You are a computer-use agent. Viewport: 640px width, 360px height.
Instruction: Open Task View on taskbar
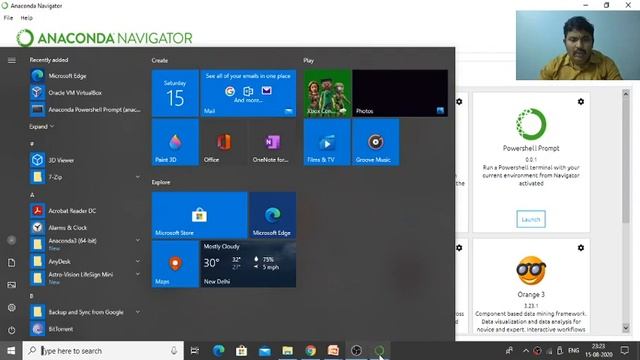pos(195,351)
